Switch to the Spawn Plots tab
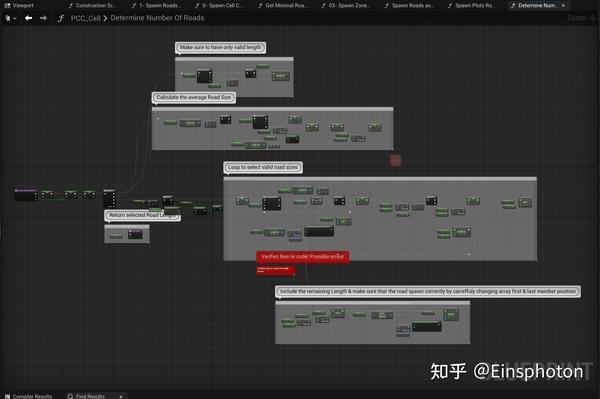600x399 pixels. click(473, 5)
